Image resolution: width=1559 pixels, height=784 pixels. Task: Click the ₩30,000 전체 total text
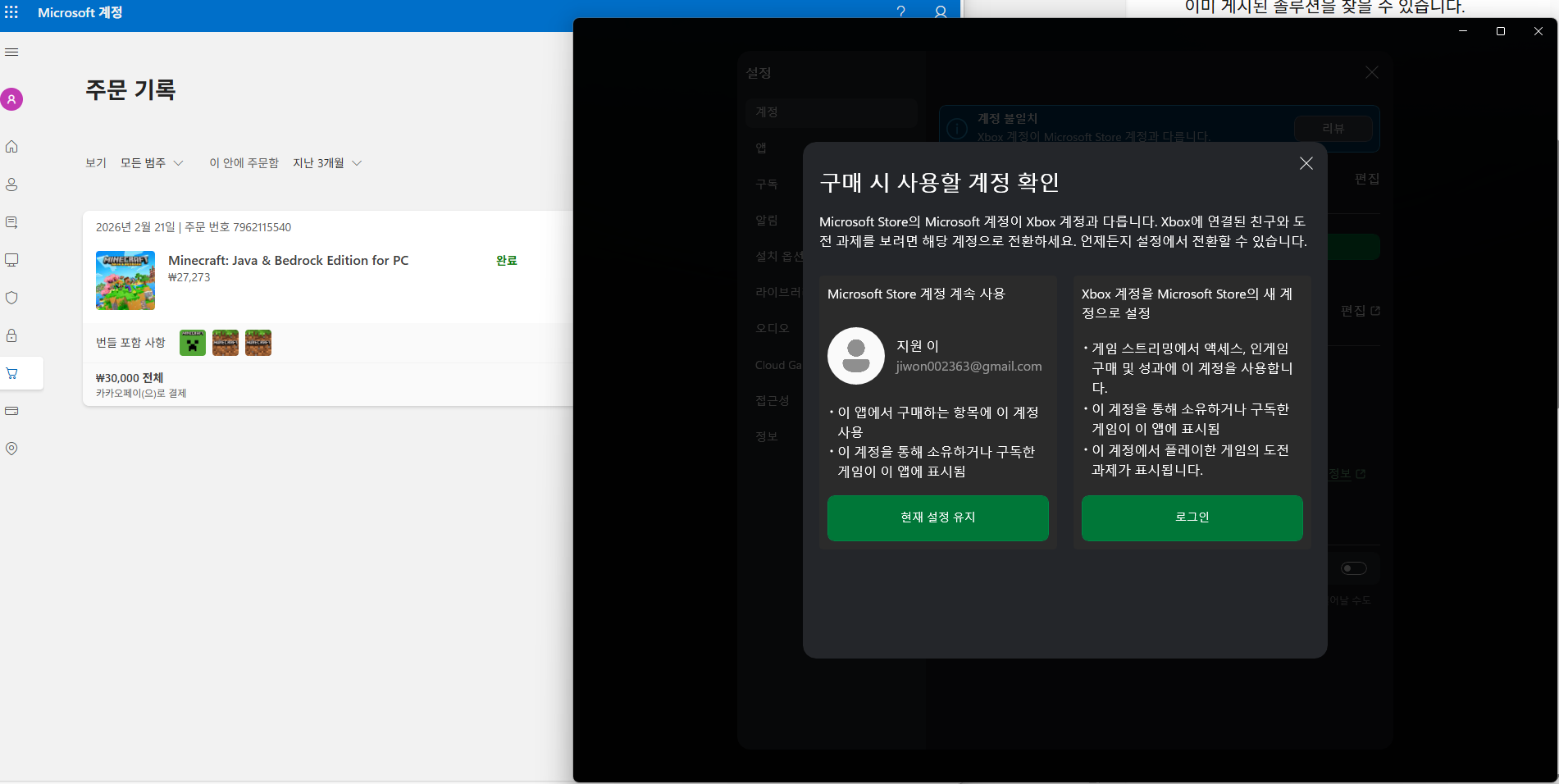click(x=130, y=378)
